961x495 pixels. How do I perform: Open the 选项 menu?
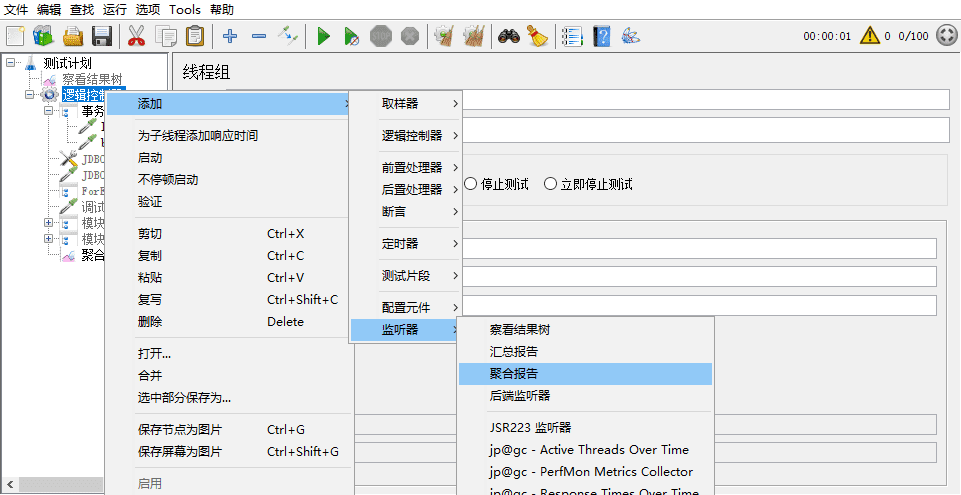click(x=148, y=10)
